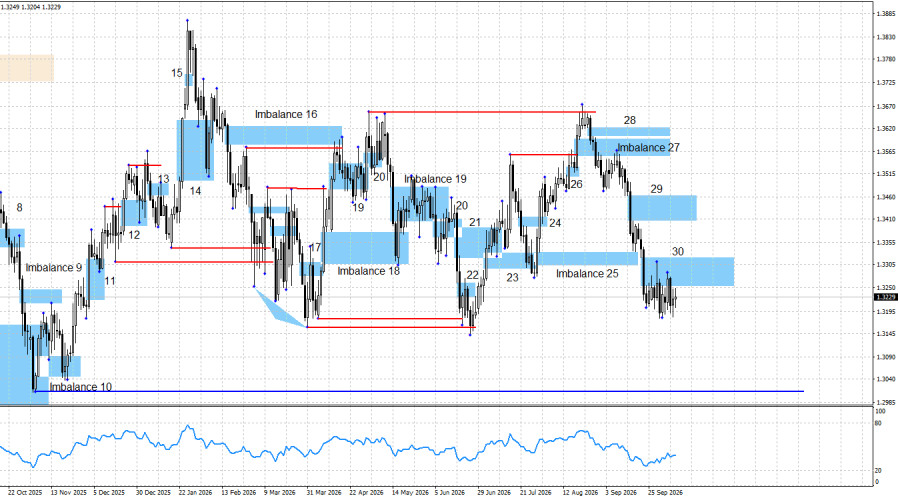The height and width of the screenshot is (500, 900).
Task: Click the 'Imbalance 16' chart label
Action: coord(286,115)
